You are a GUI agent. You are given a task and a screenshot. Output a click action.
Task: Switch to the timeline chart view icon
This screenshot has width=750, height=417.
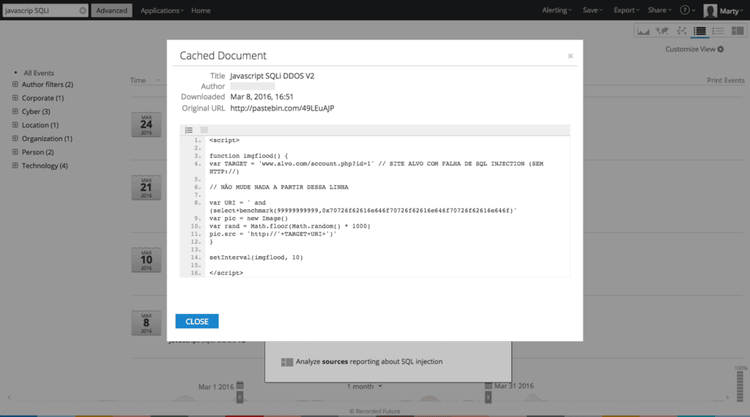click(642, 32)
